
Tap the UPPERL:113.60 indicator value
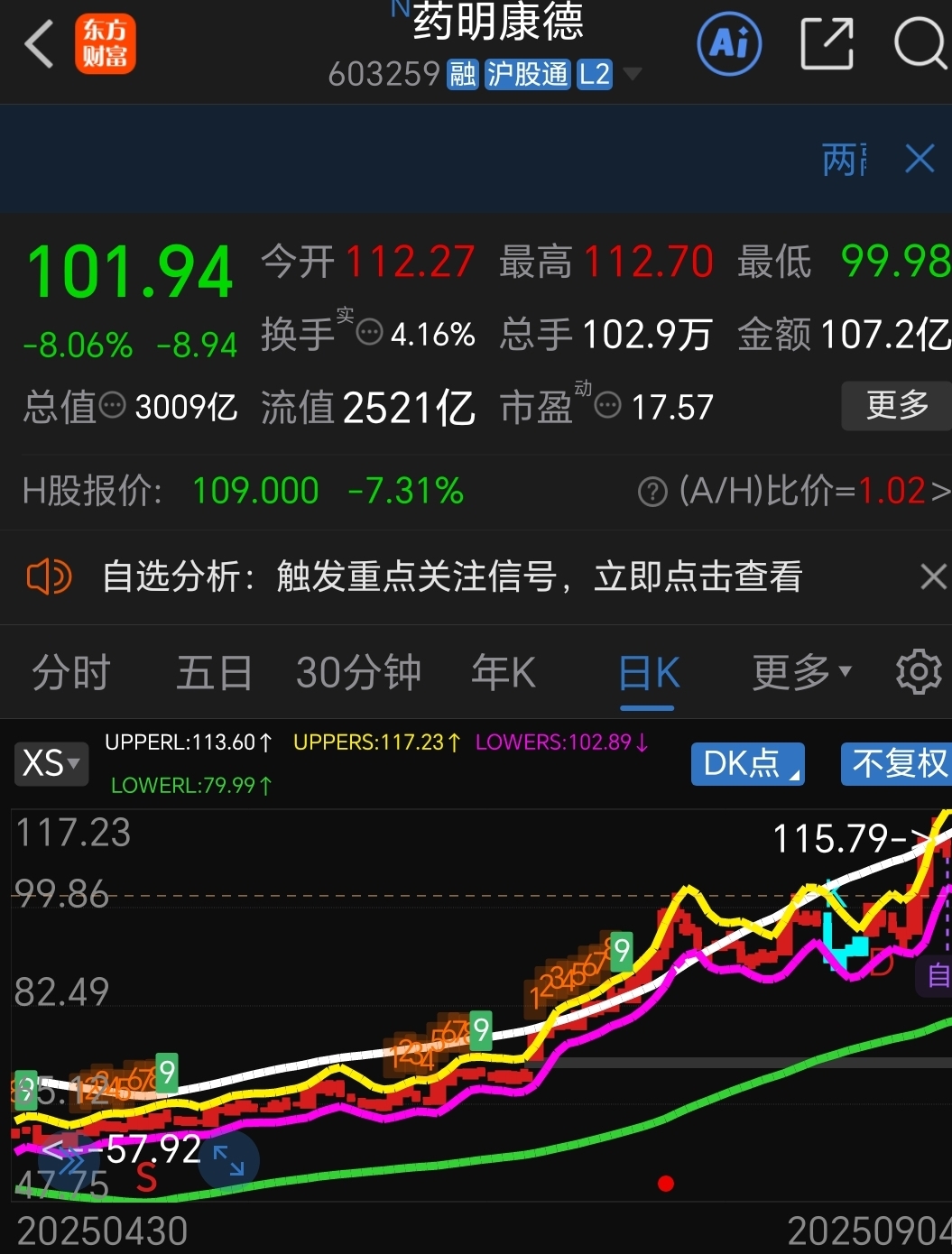(x=189, y=742)
